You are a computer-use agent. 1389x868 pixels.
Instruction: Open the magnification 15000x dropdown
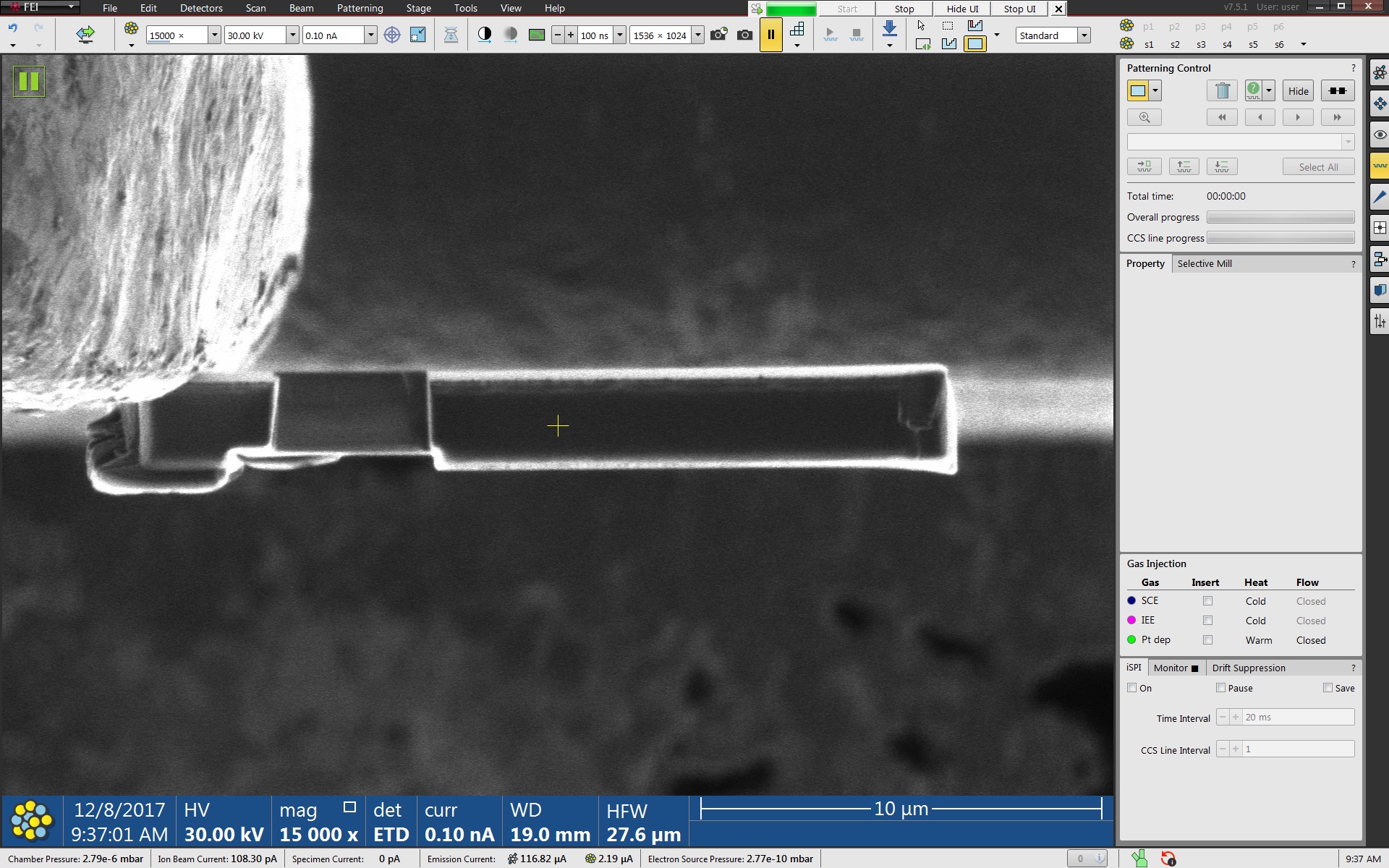[214, 35]
